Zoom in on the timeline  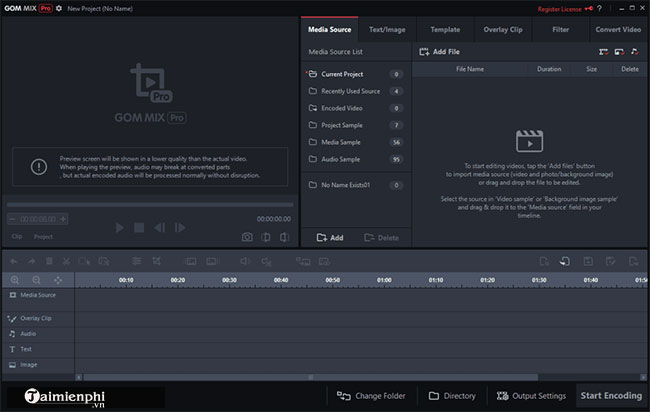15,280
